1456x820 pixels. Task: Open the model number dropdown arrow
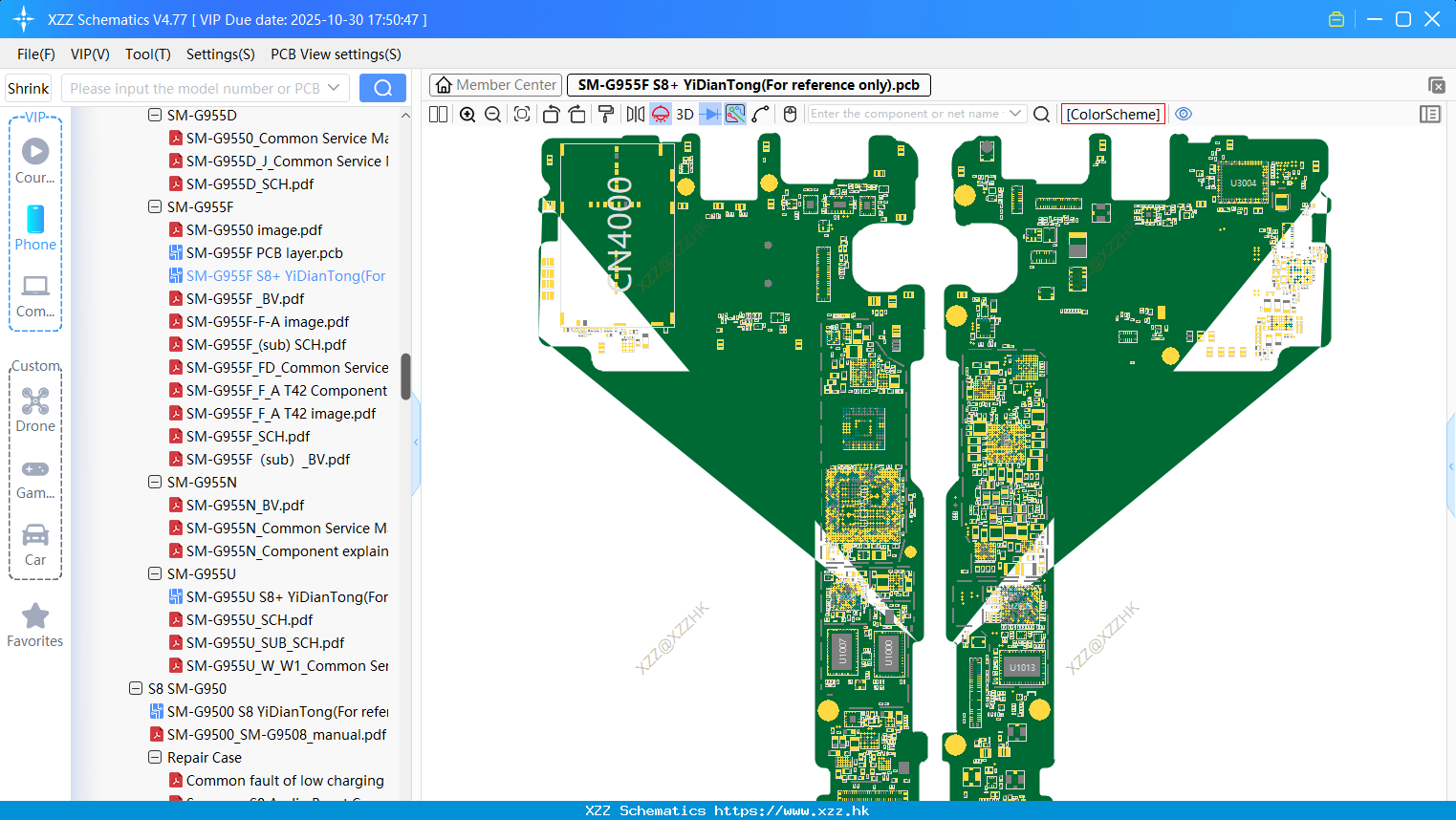(x=334, y=88)
